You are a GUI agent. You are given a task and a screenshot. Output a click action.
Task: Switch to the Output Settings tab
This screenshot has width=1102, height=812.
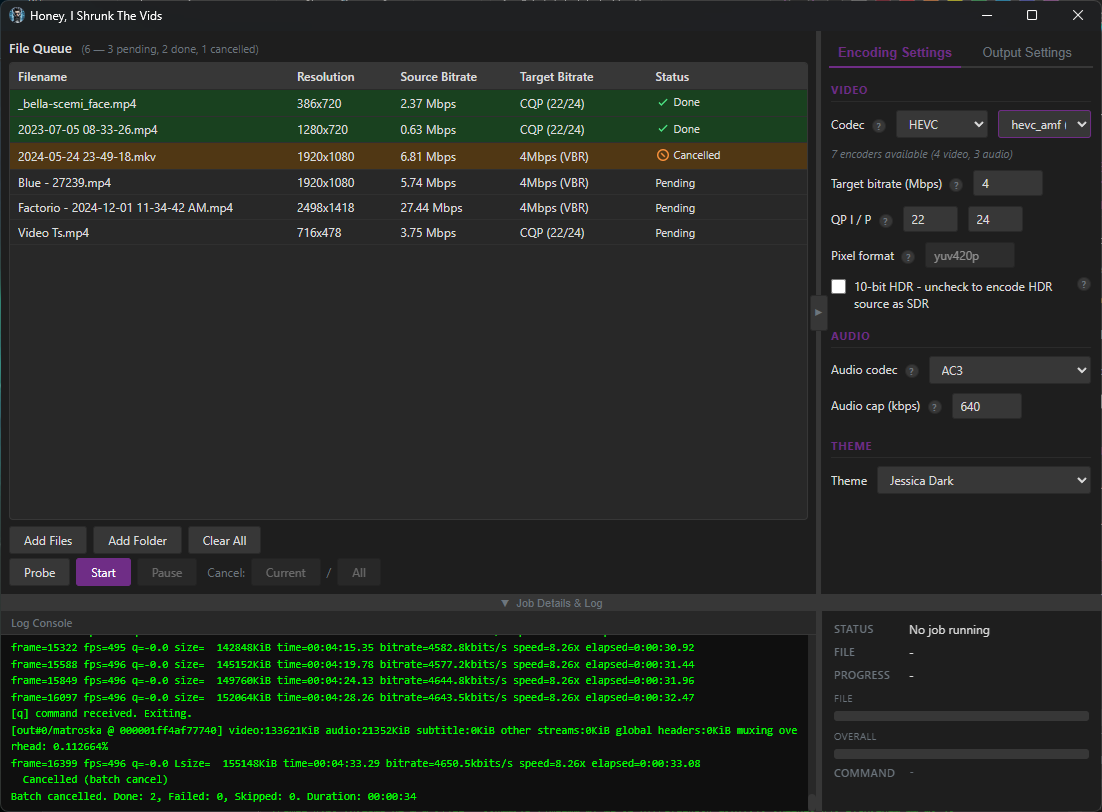click(x=1026, y=53)
